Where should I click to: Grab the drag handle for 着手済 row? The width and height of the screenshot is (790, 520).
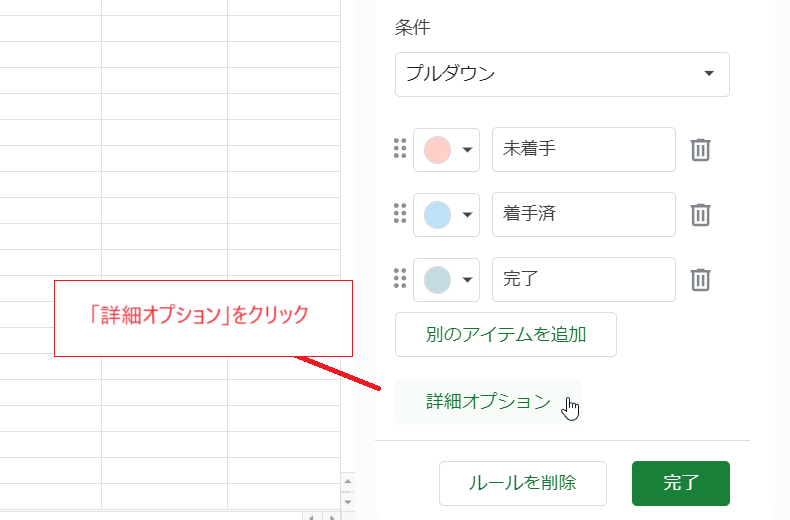[400, 214]
